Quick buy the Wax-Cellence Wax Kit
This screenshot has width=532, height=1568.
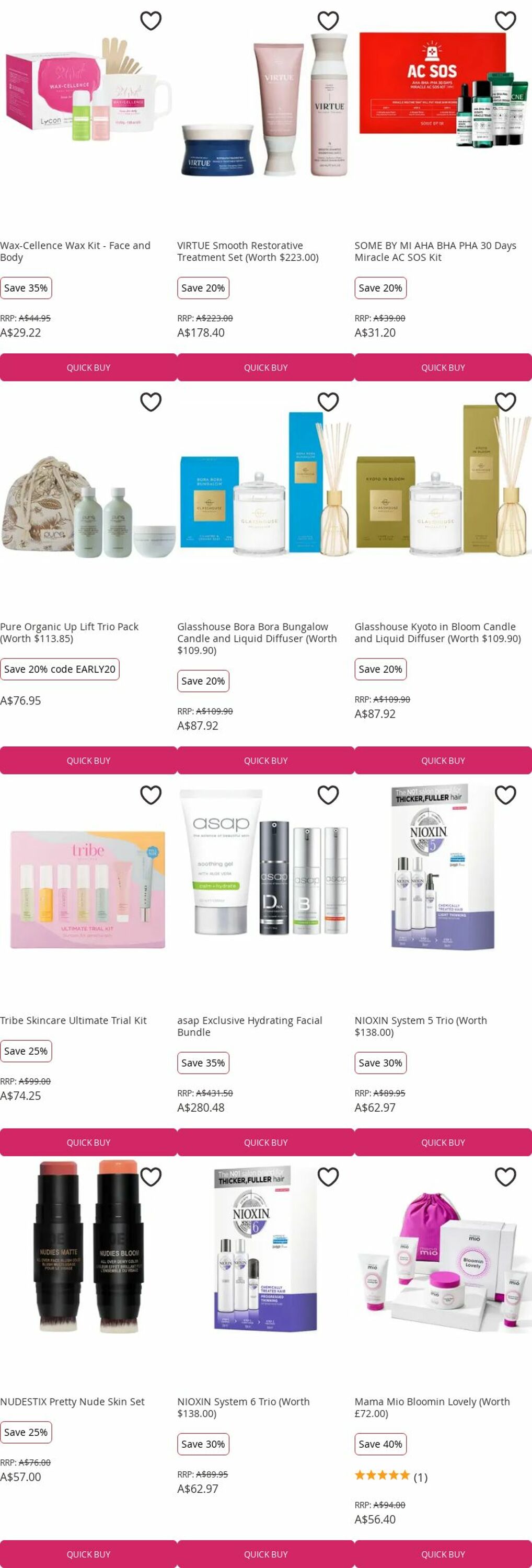pyautogui.click(x=88, y=367)
